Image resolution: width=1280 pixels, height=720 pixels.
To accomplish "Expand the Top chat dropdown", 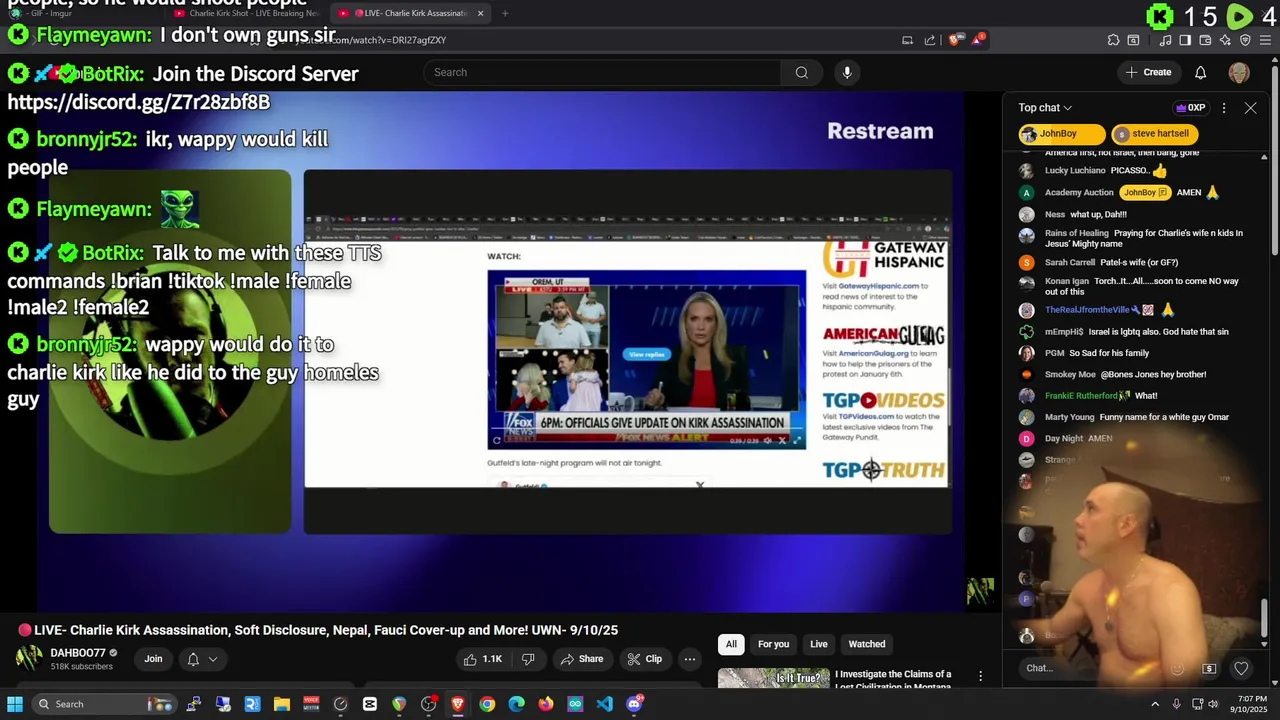I will click(x=1045, y=108).
